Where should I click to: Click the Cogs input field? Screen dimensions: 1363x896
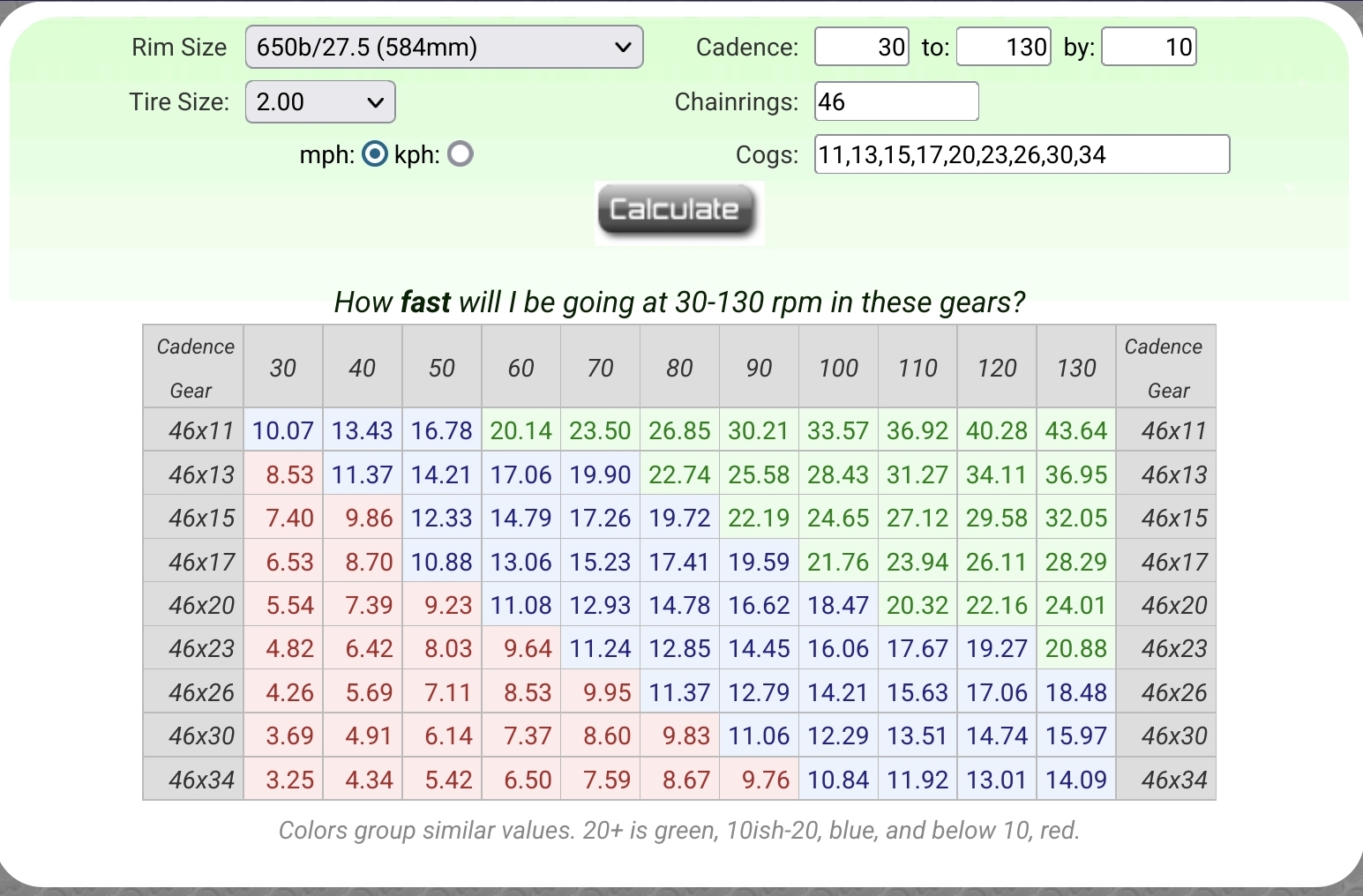coord(1021,154)
